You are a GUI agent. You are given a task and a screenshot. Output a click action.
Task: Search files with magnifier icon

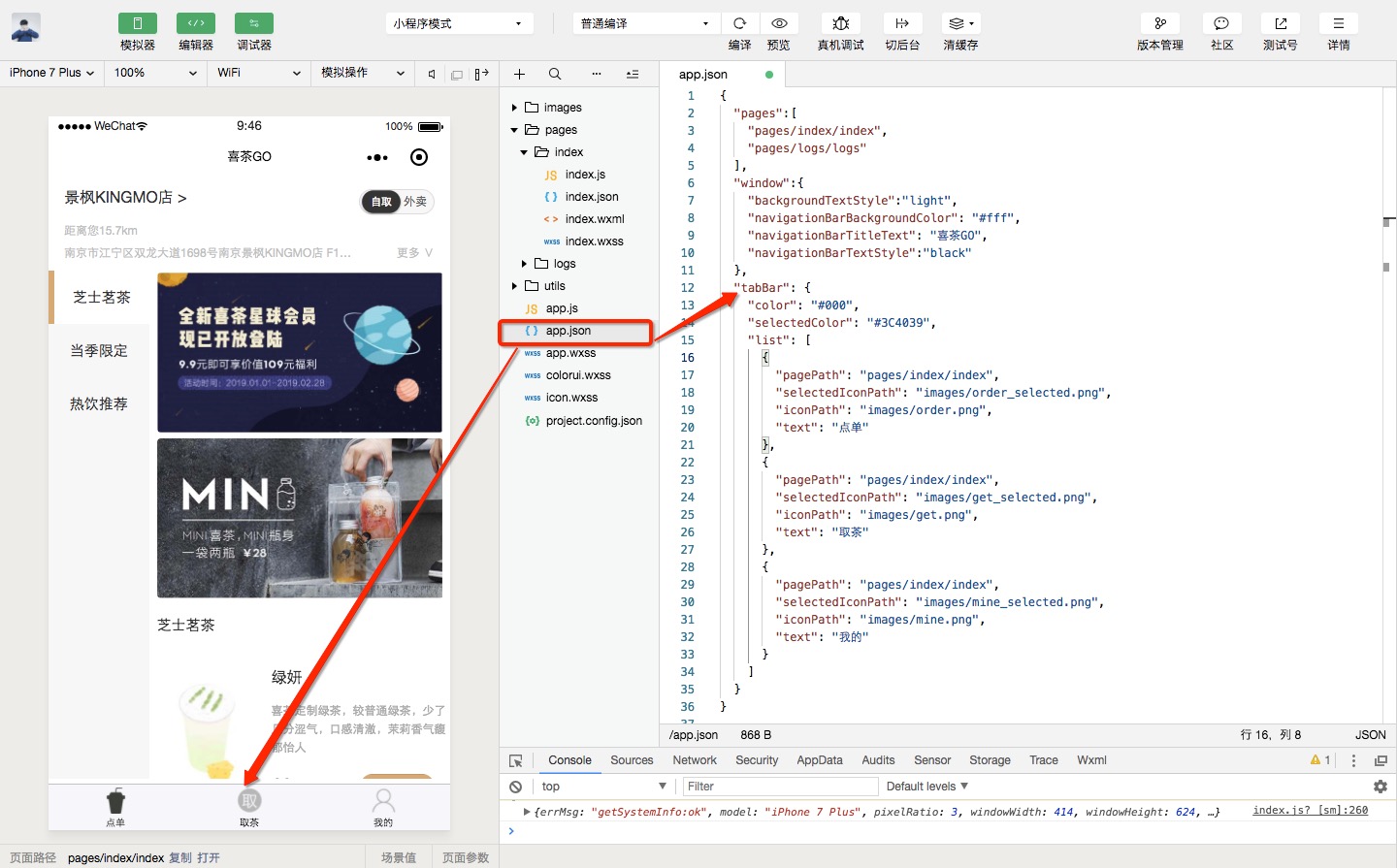tap(555, 74)
